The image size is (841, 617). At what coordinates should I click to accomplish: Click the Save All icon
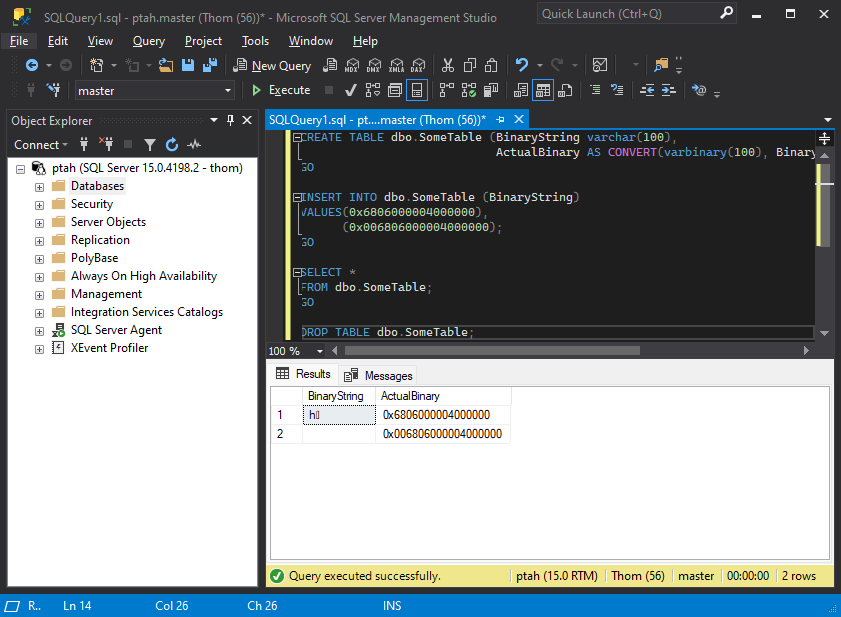[210, 65]
